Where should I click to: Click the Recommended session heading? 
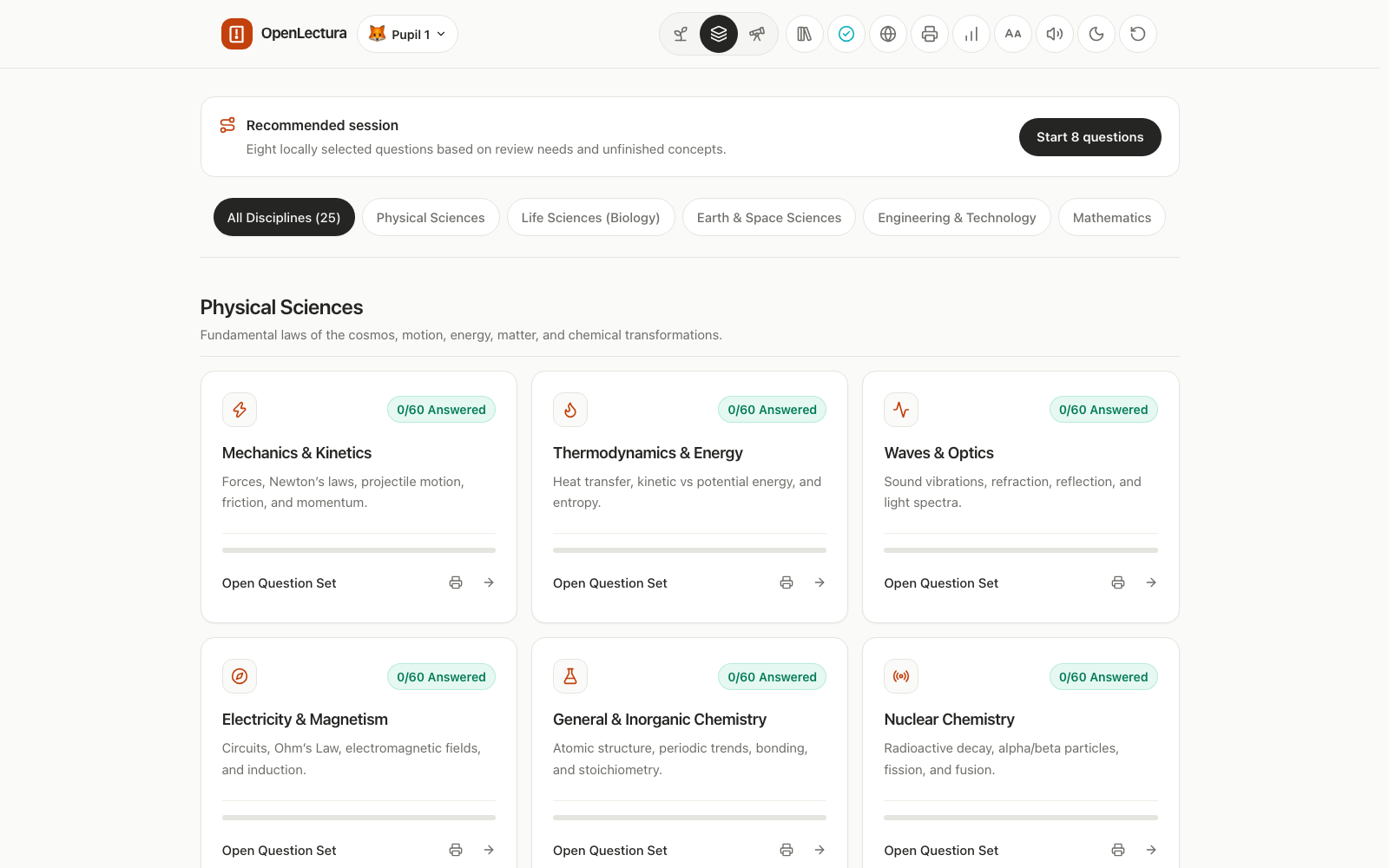(x=322, y=125)
